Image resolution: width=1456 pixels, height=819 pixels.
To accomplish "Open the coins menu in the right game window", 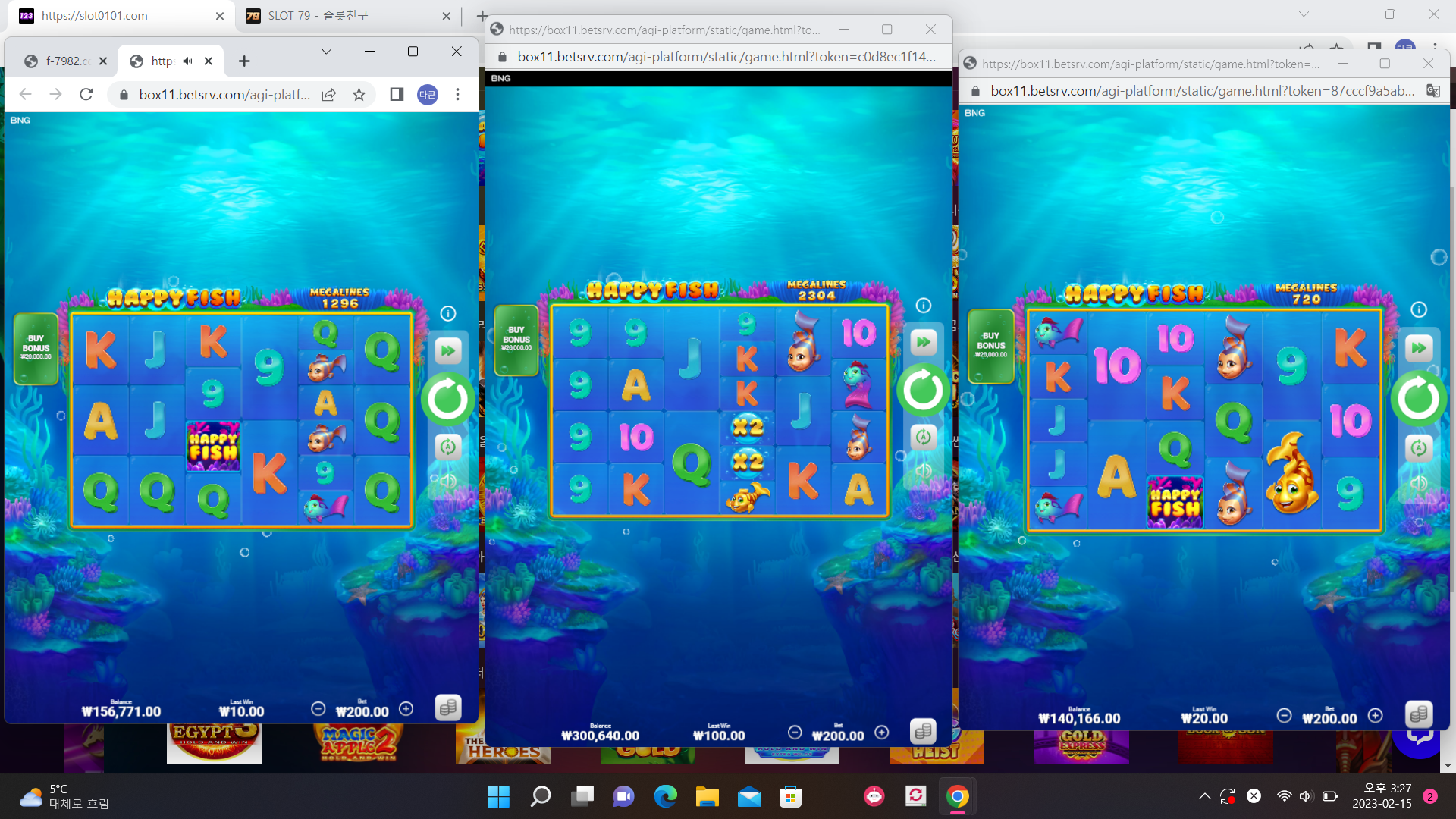I will tap(1419, 714).
